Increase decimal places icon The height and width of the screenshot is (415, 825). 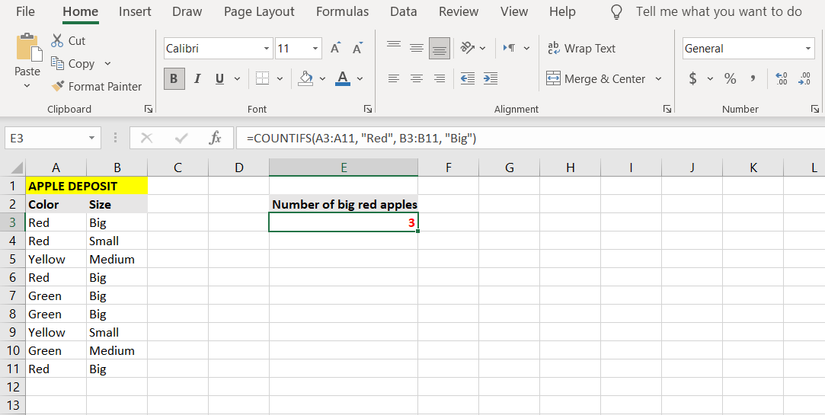coord(781,79)
